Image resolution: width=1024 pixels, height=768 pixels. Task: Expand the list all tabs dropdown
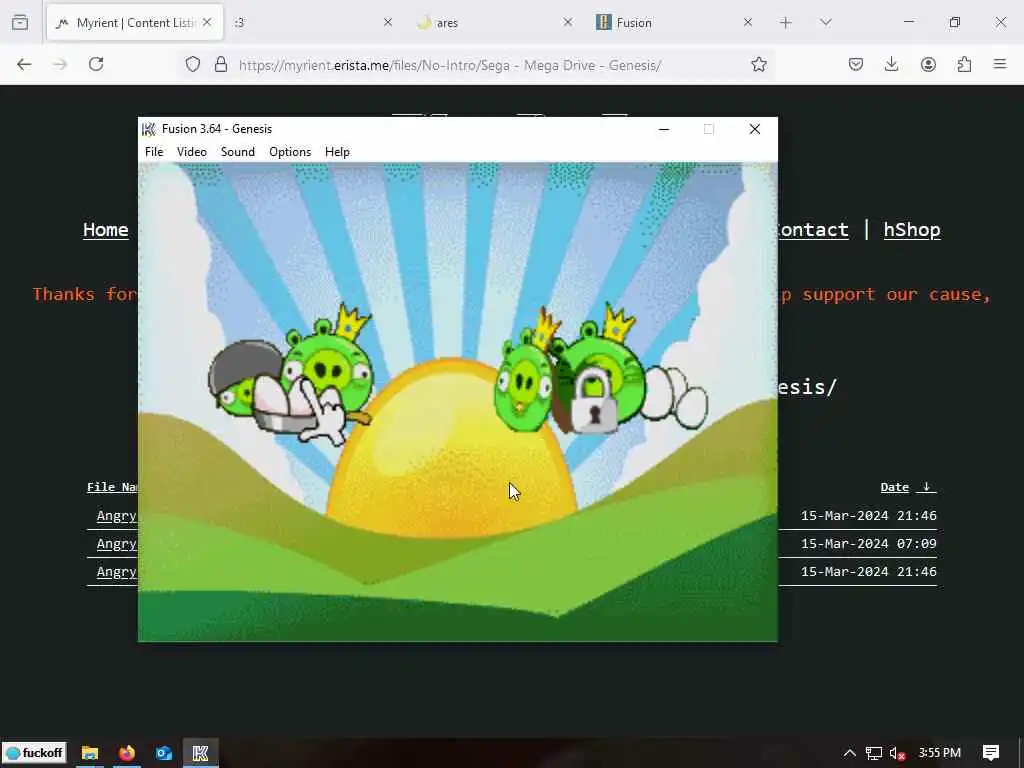825,22
